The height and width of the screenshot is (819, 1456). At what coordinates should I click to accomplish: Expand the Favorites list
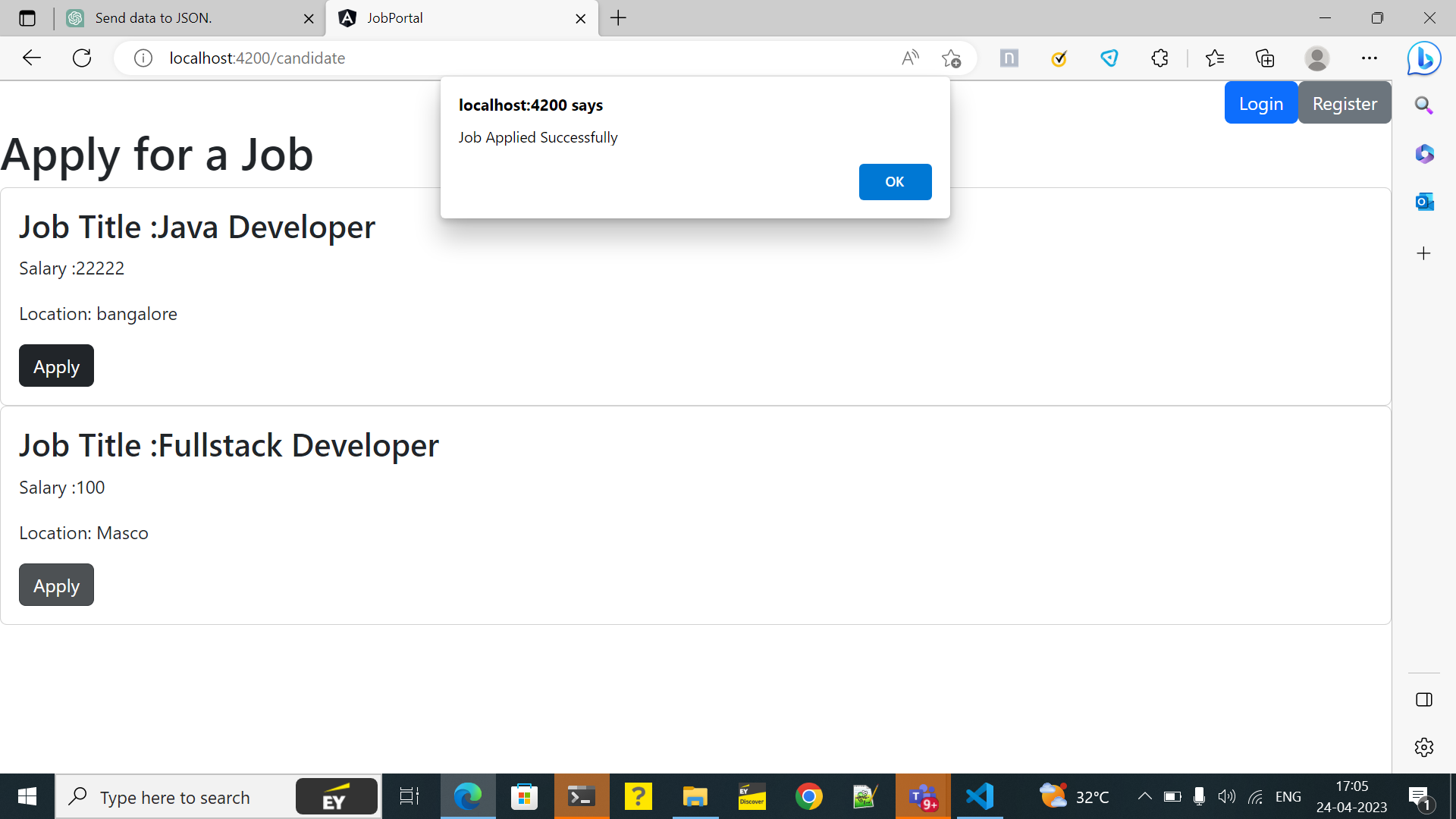[x=1215, y=58]
